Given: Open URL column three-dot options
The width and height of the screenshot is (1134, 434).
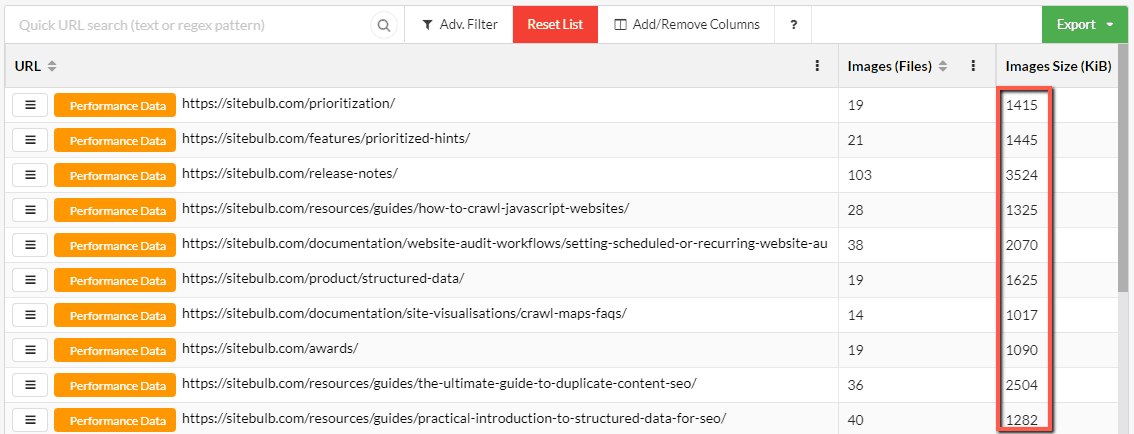Looking at the screenshot, I should [817, 66].
